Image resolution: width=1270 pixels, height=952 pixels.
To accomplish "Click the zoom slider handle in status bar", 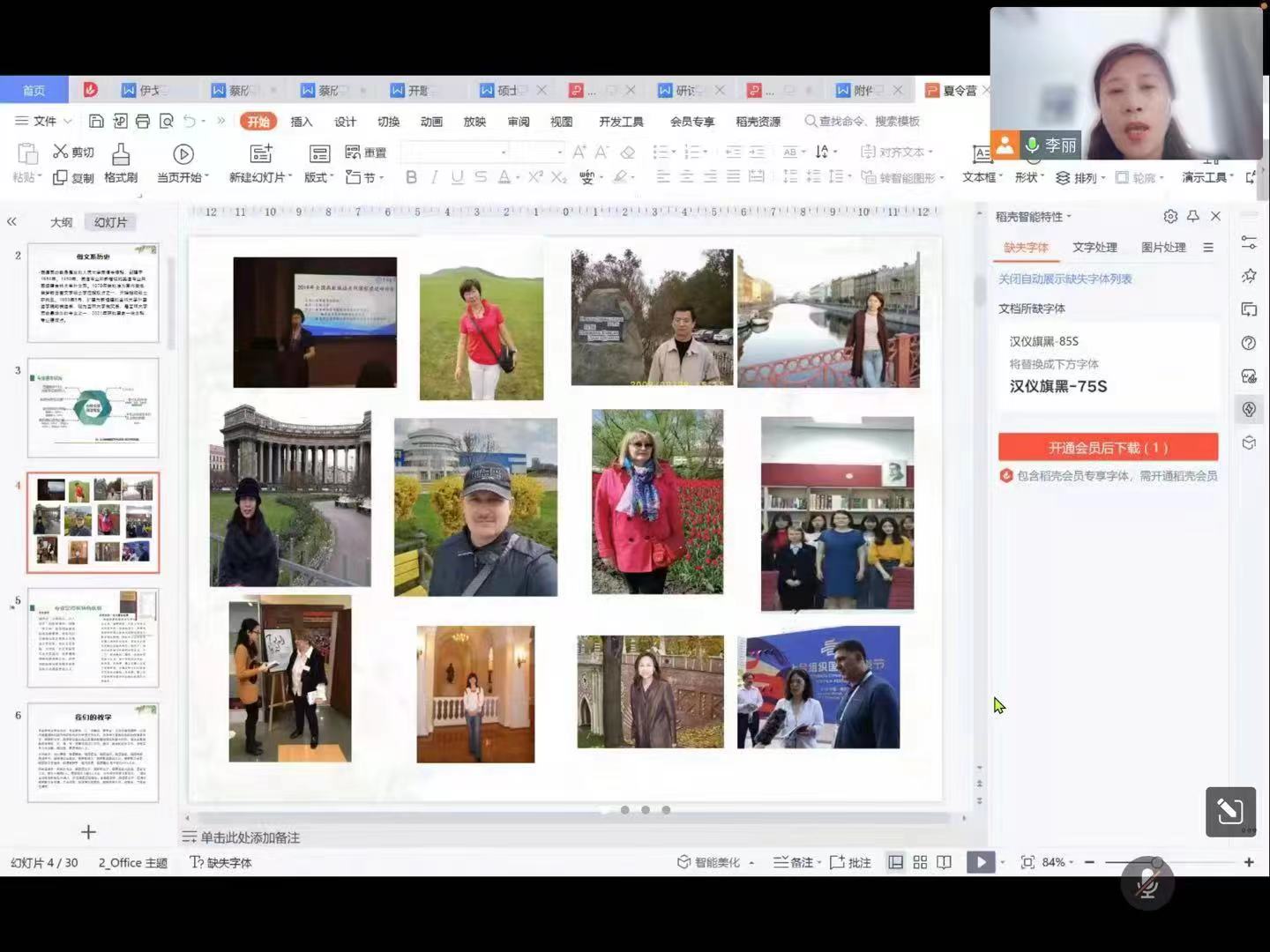I will click(x=1156, y=862).
